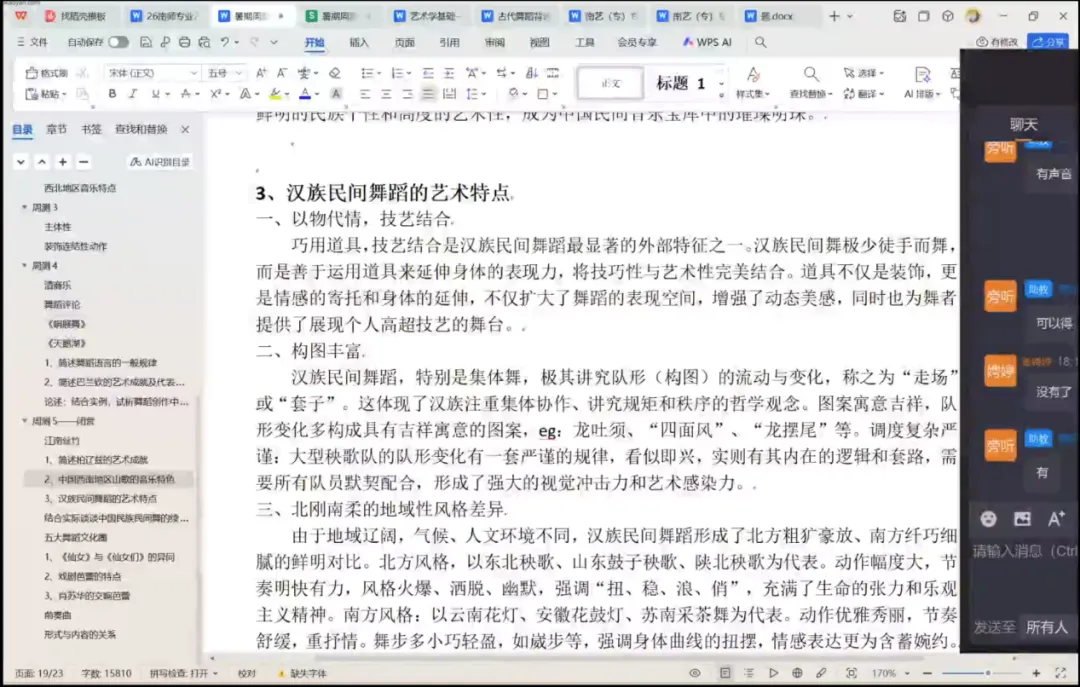Toggle strikethrough formatting
Viewport: 1080px width, 687px height.
pyautogui.click(x=185, y=94)
